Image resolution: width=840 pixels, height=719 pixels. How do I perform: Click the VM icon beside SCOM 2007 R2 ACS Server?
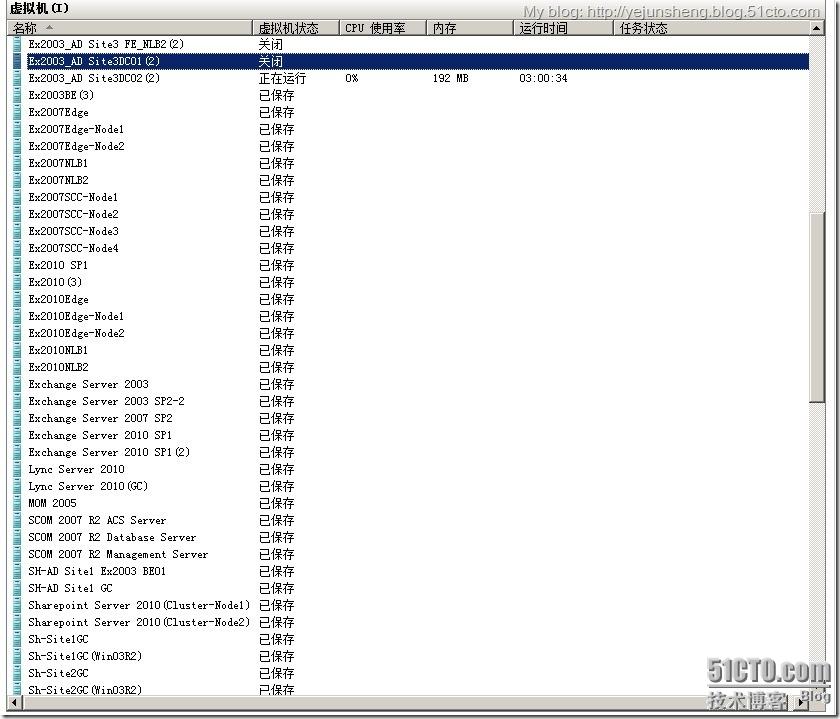17,521
